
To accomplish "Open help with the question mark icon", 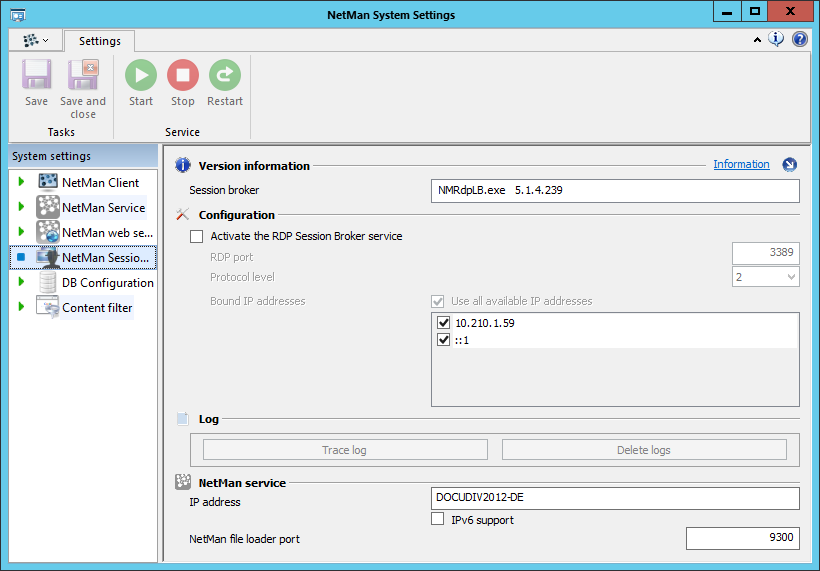I will coord(800,39).
